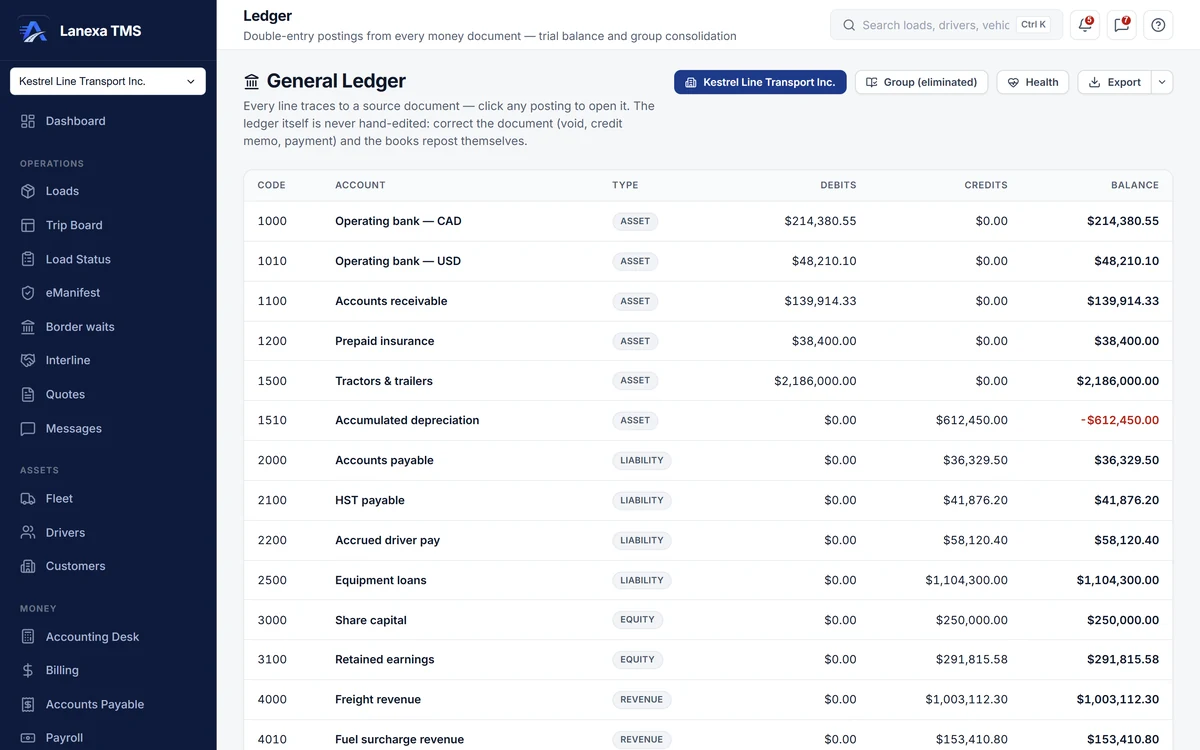The image size is (1200, 750).
Task: Click the EQUITY badge for Share capital
Action: 637,620
